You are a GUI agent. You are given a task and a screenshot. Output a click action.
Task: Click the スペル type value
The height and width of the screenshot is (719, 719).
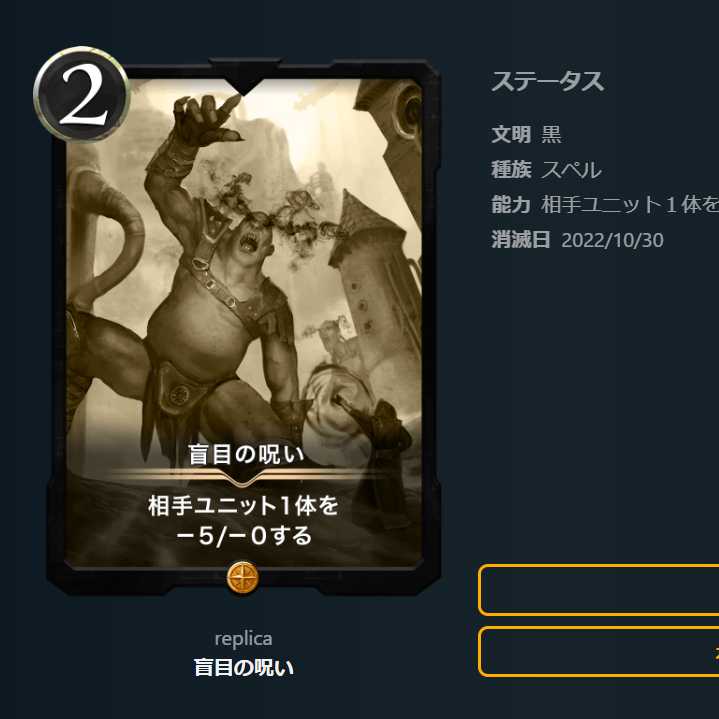[571, 170]
